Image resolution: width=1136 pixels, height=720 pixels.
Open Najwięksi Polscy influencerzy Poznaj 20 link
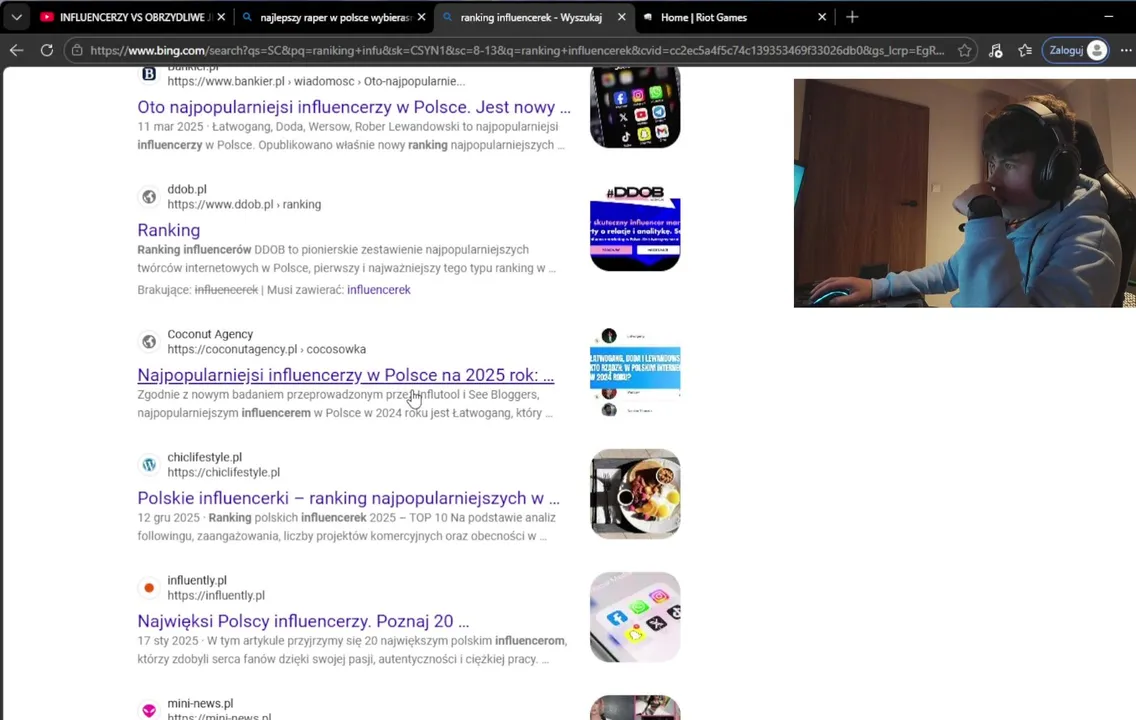(x=303, y=621)
